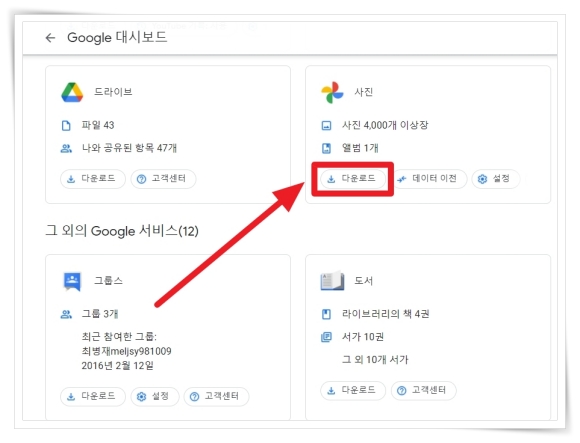Download Photos data with 다운로드 button
This screenshot has height=443, width=580.
coord(353,179)
